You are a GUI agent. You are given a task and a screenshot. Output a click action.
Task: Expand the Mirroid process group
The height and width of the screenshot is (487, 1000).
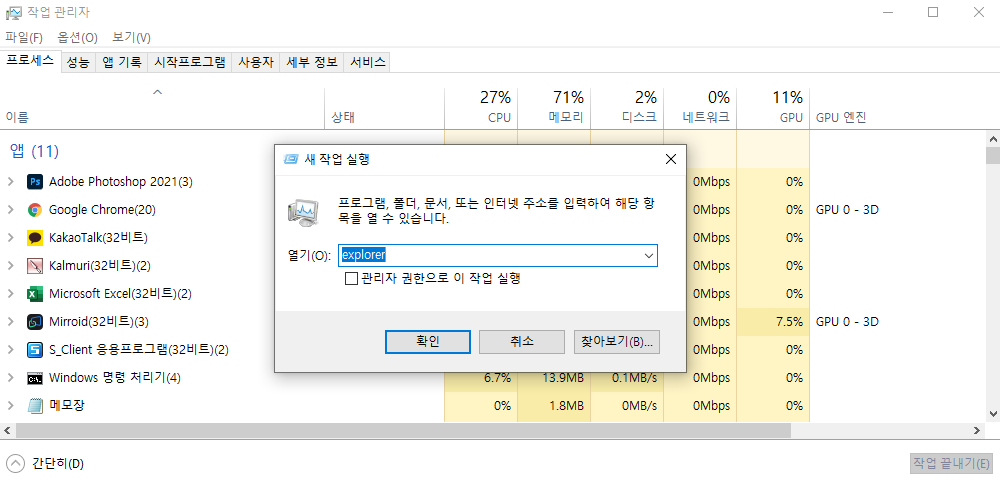10,322
